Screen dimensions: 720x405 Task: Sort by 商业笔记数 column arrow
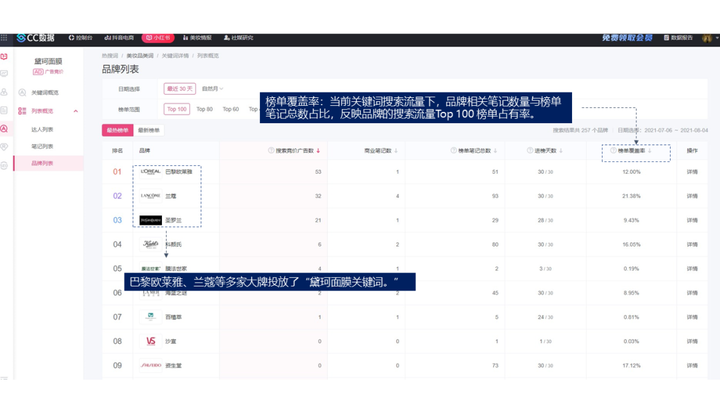(396, 151)
